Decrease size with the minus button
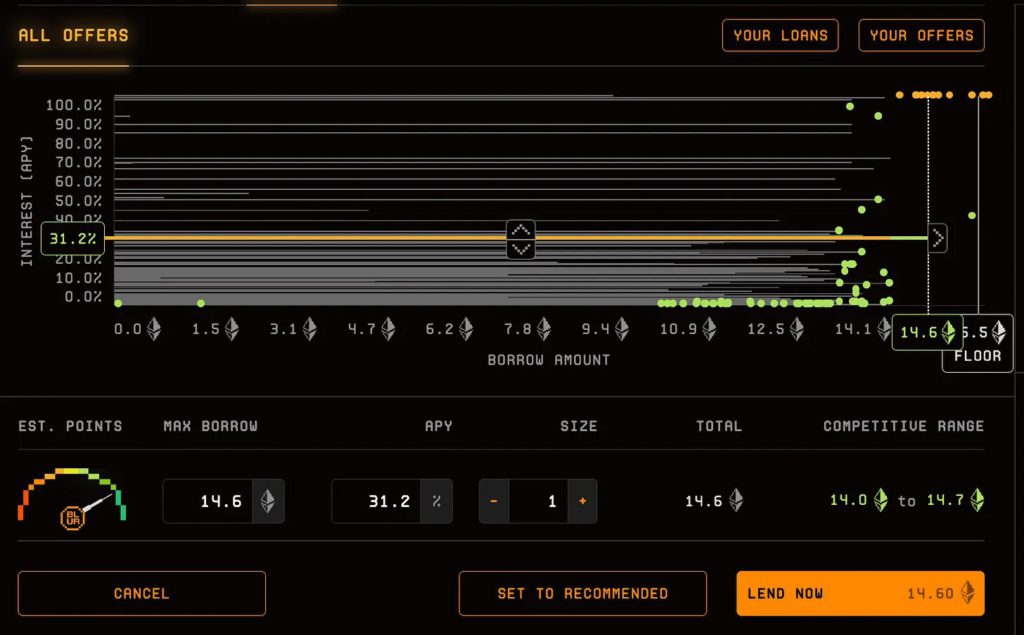Image resolution: width=1024 pixels, height=635 pixels. (x=493, y=501)
